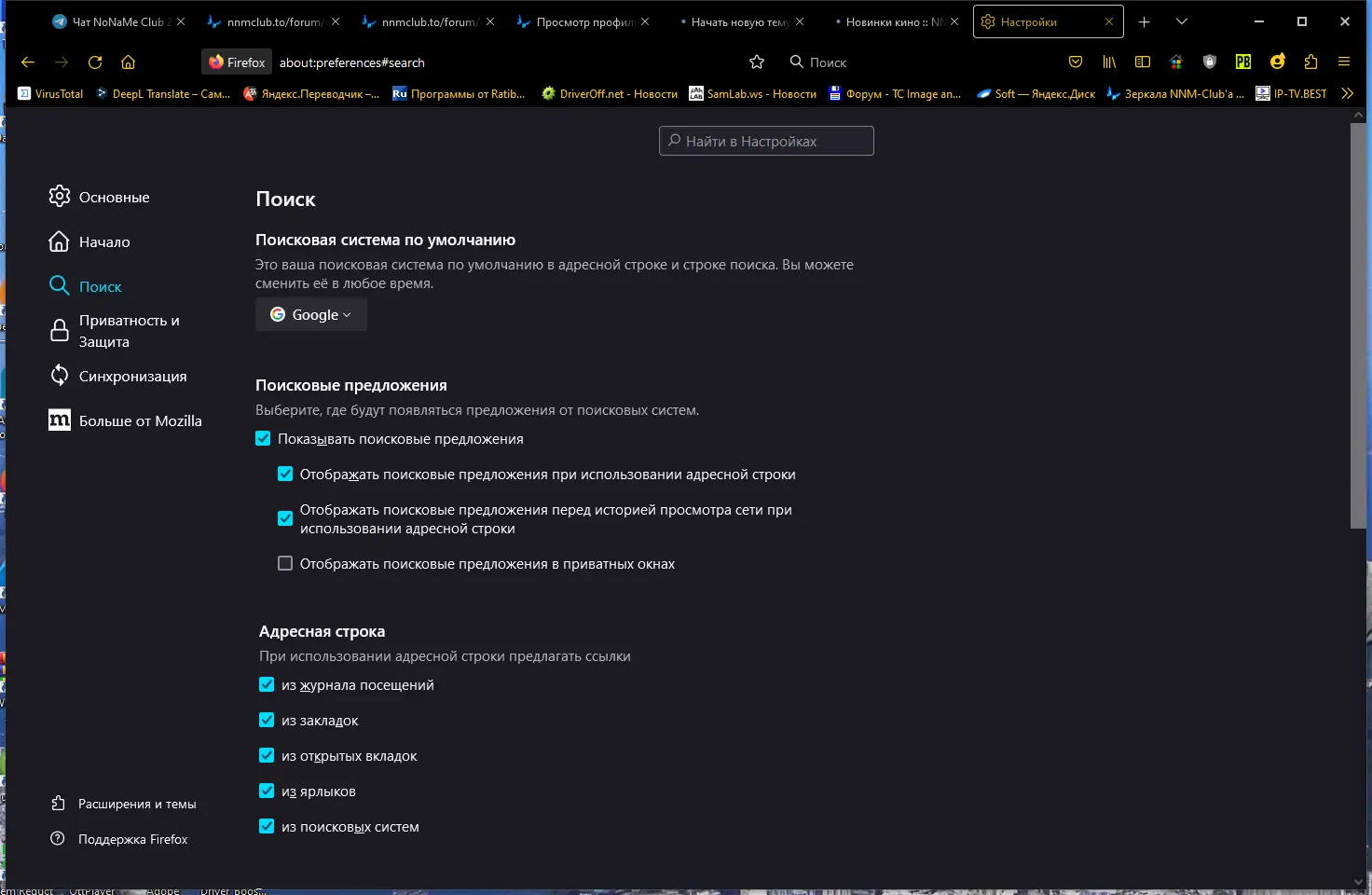Uncheck из закладок option
This screenshot has height=895, width=1372.
coord(267,721)
